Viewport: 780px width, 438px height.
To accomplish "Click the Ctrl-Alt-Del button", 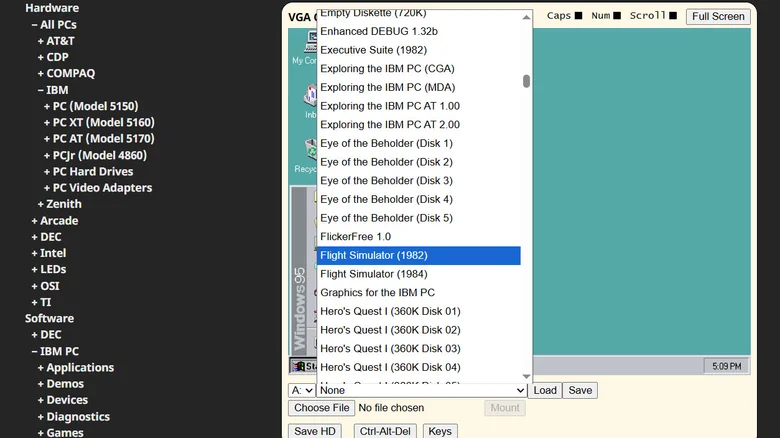I will tap(384, 431).
